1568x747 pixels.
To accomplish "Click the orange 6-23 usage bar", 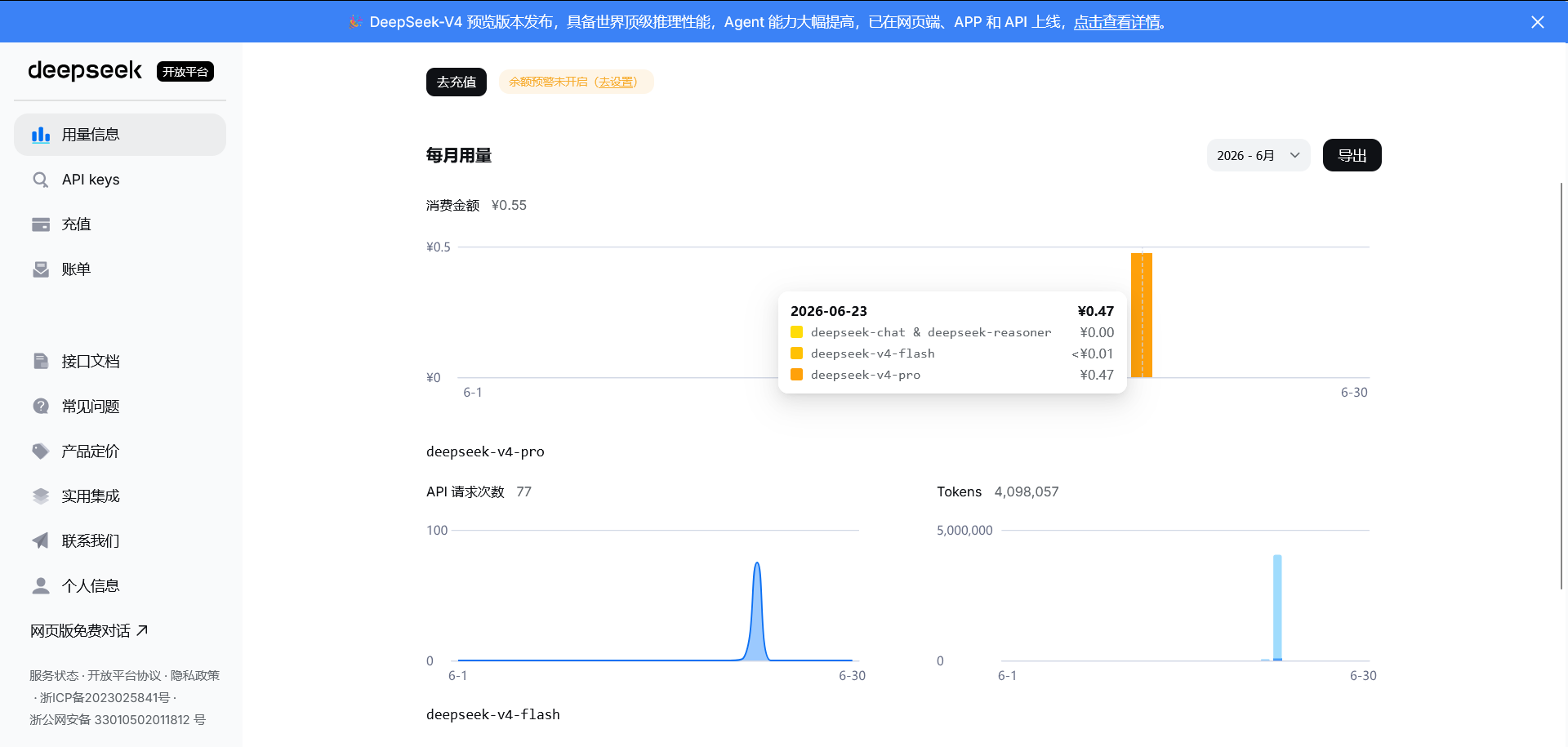I will click(1142, 315).
